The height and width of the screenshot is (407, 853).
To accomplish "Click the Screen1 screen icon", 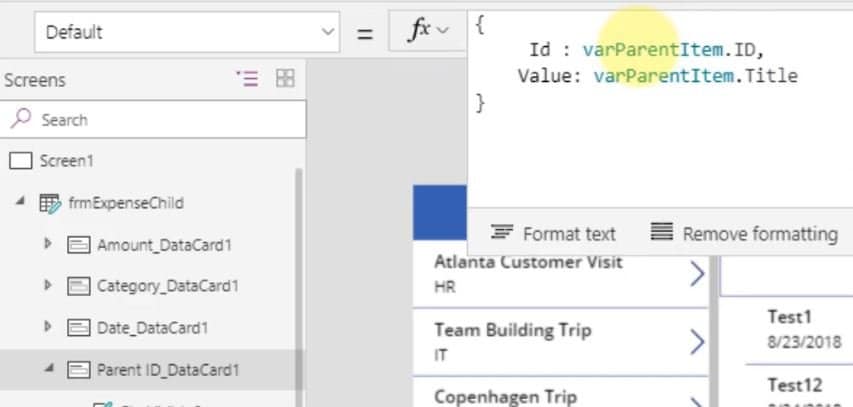I will pyautogui.click(x=21, y=161).
